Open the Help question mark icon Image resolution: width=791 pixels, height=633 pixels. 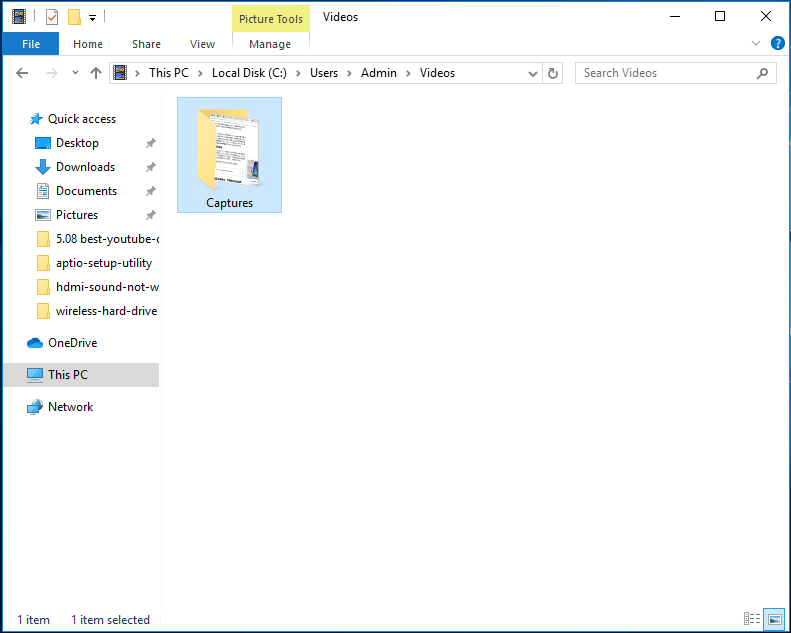777,44
